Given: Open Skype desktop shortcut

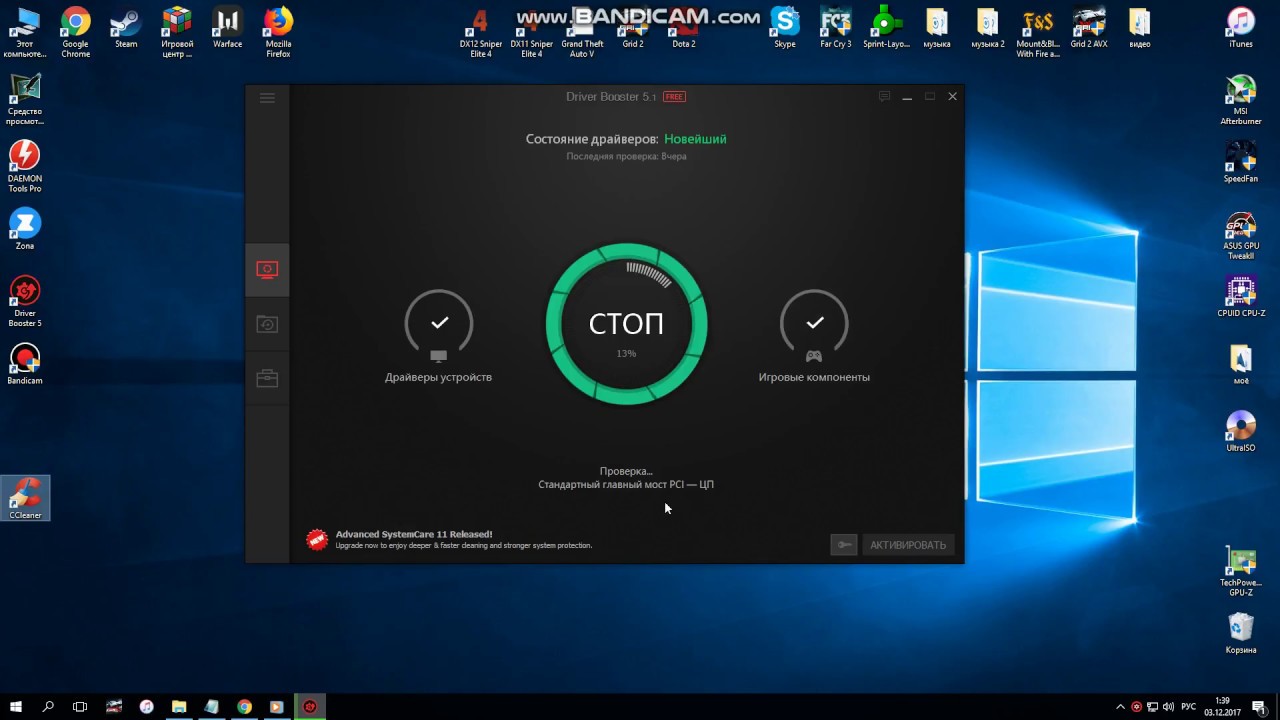Looking at the screenshot, I should point(785,28).
